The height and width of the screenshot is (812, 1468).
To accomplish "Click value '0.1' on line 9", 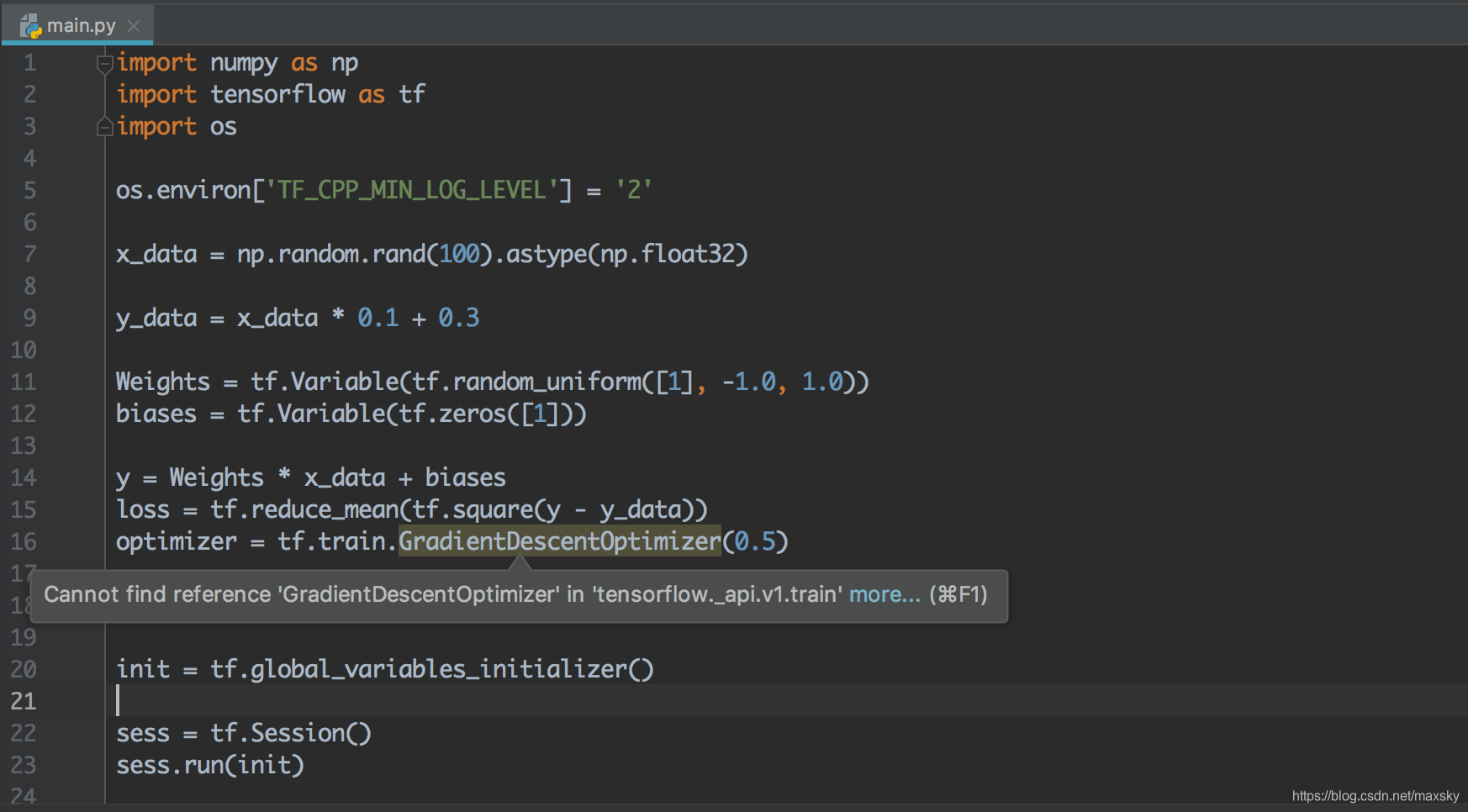I will (x=378, y=319).
